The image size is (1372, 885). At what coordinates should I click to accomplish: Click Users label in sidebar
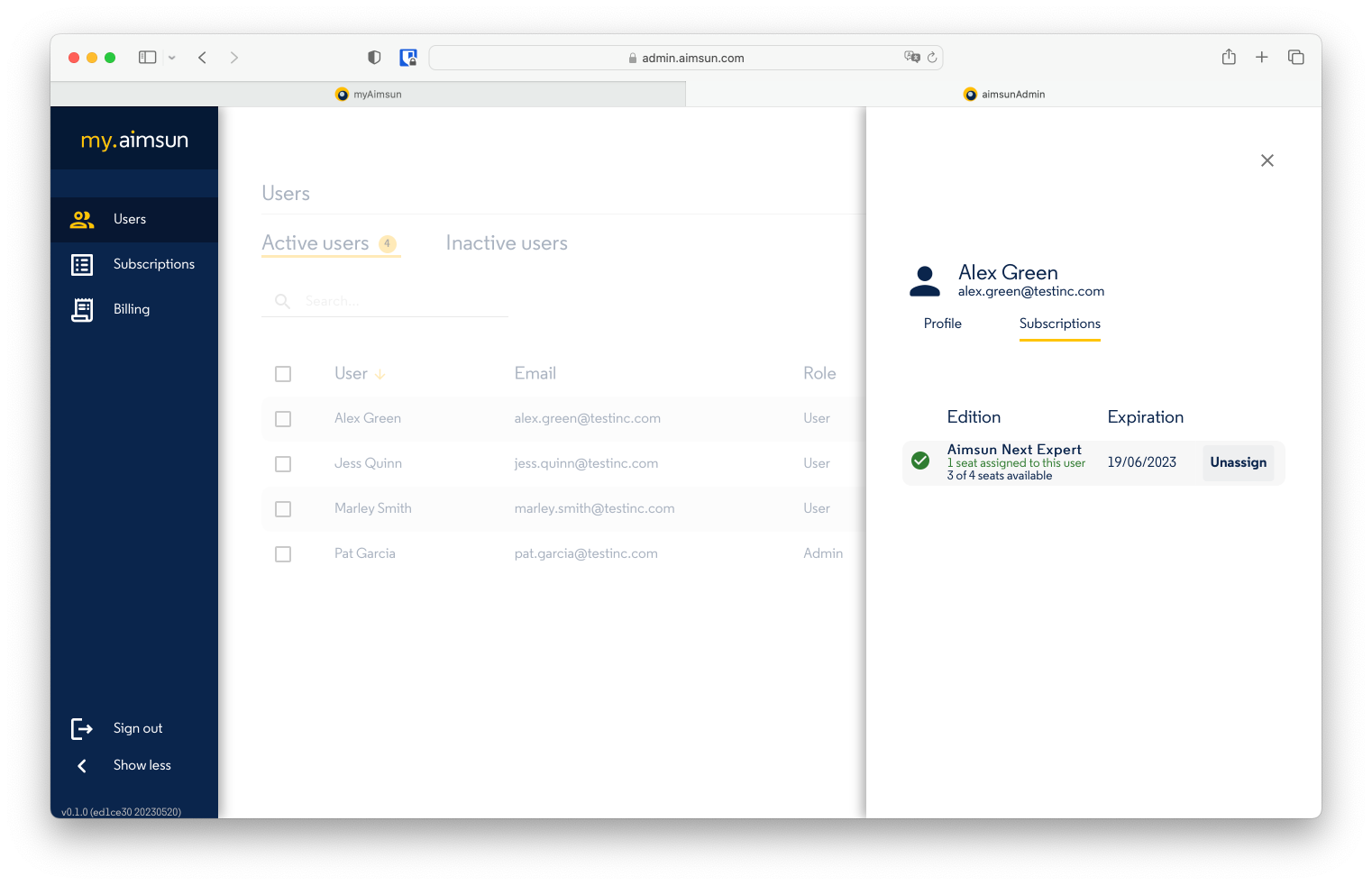pos(130,219)
